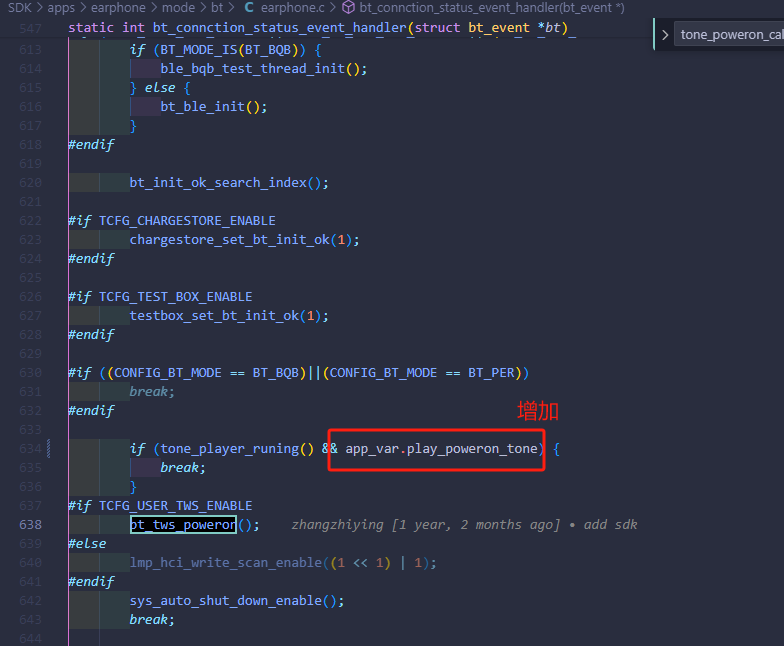Click the modified-line marker beside line 634
This screenshot has height=646, width=784.
[48, 448]
